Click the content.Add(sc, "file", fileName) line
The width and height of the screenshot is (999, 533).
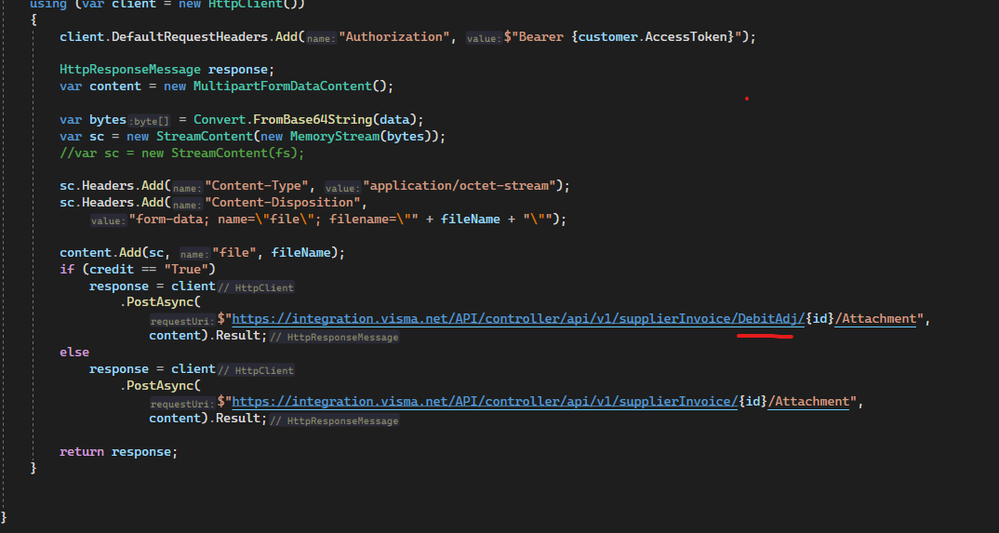[202, 253]
